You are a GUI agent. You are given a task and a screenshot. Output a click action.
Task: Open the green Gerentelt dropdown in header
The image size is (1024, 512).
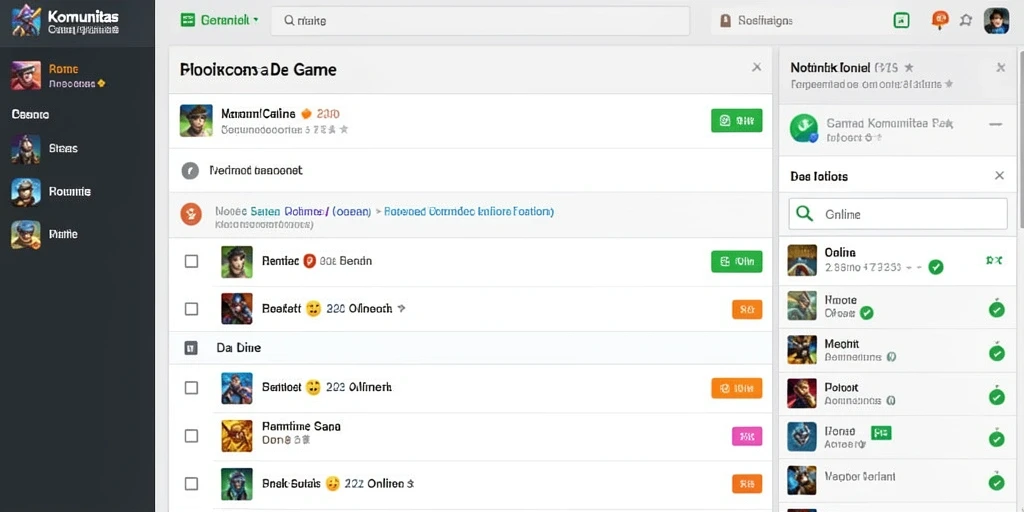tap(219, 20)
